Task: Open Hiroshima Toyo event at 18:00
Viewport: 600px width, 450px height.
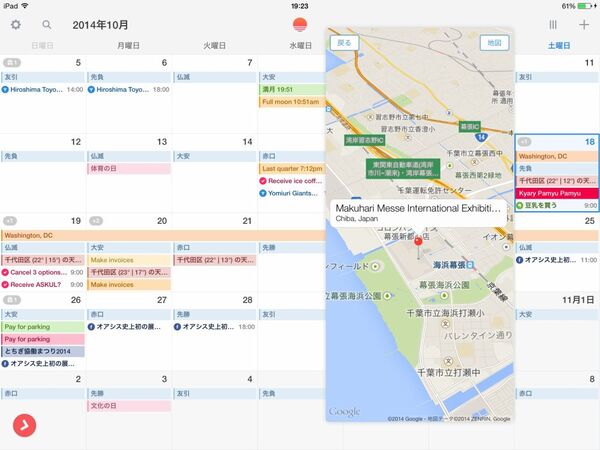Action: point(129,90)
